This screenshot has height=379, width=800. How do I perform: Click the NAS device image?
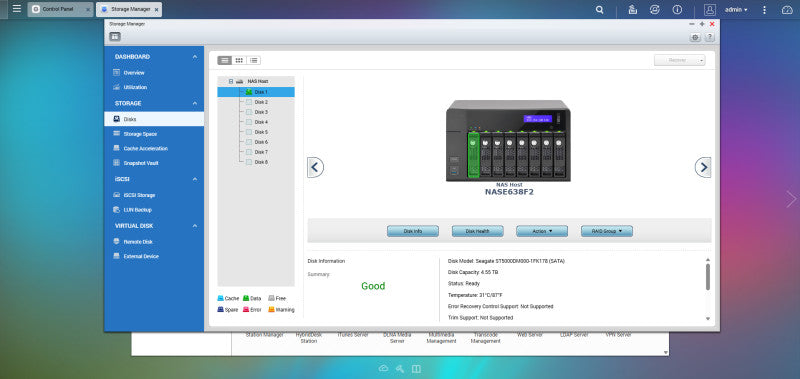pyautogui.click(x=508, y=140)
